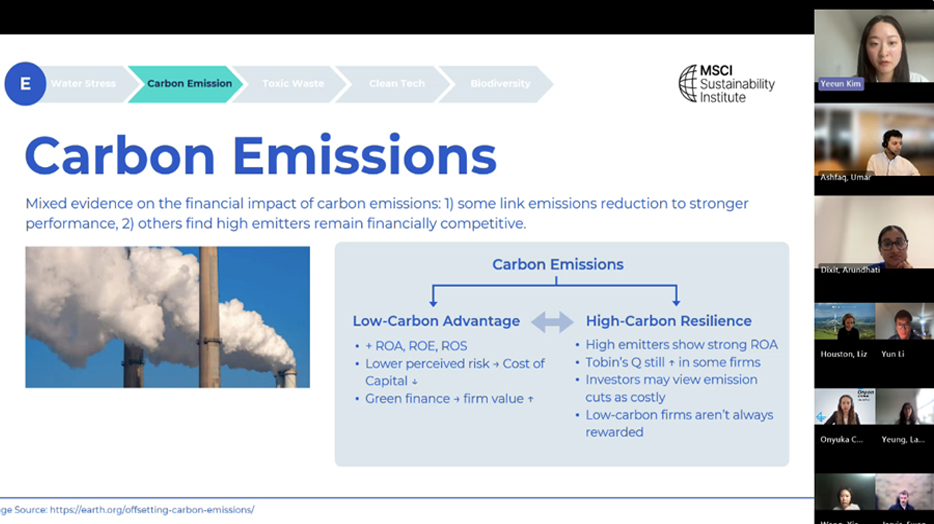Select the Water Stress chevron tab

pos(84,84)
